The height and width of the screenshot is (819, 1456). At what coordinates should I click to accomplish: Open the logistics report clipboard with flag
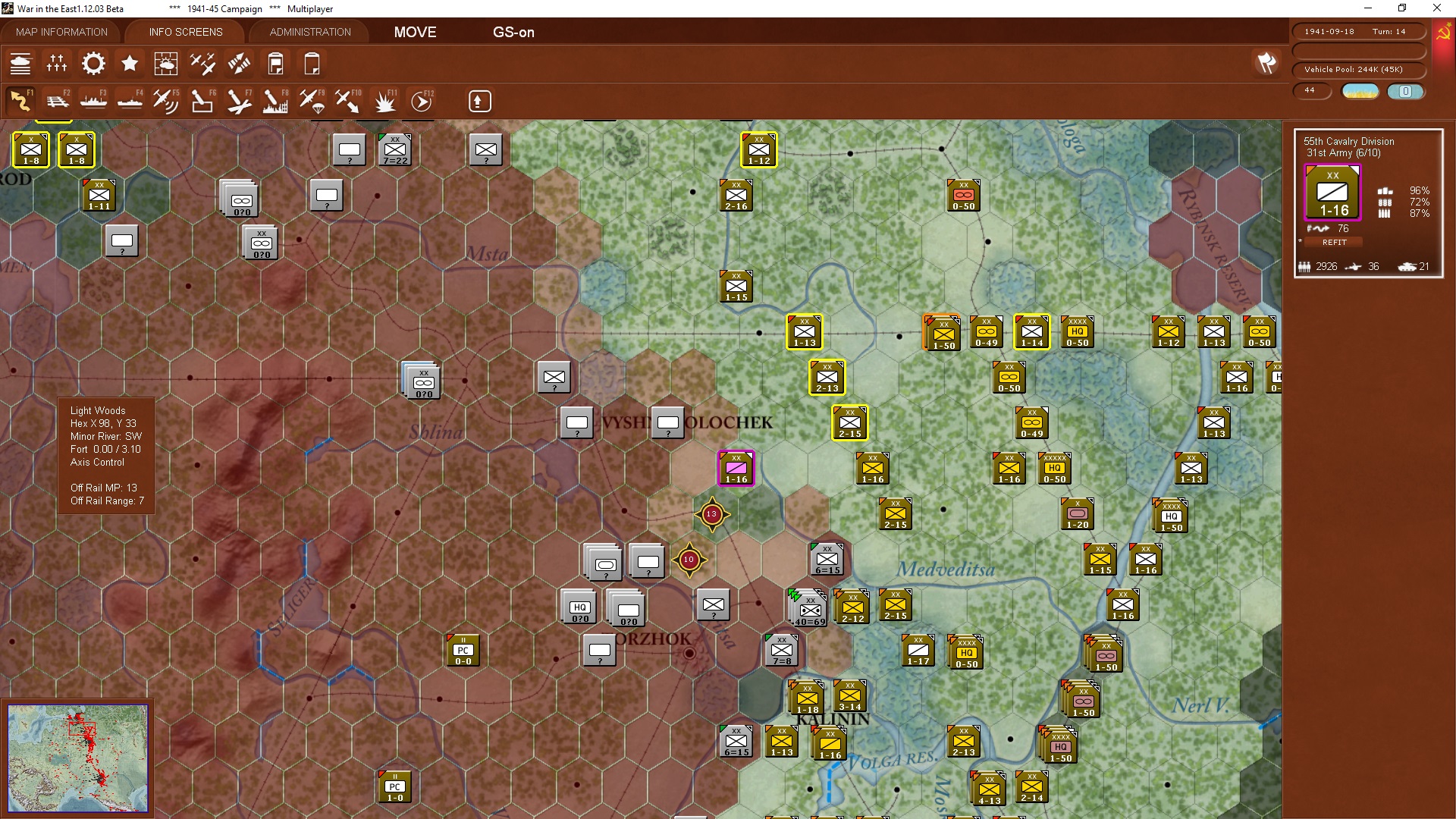pyautogui.click(x=276, y=64)
